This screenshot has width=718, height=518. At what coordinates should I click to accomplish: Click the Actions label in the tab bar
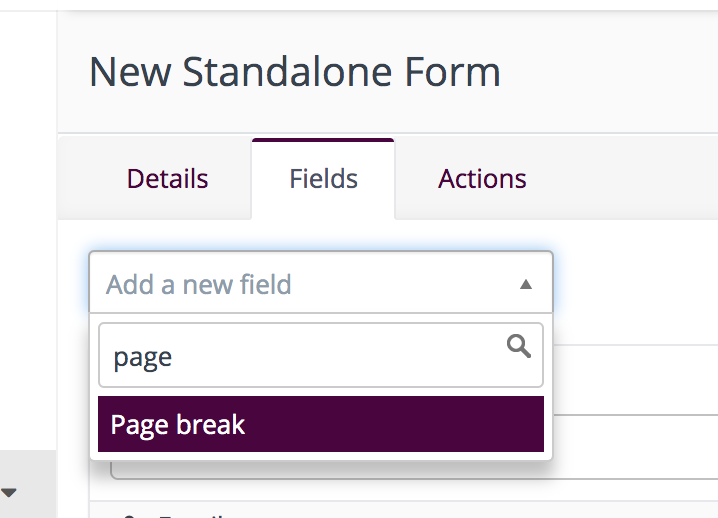(482, 179)
